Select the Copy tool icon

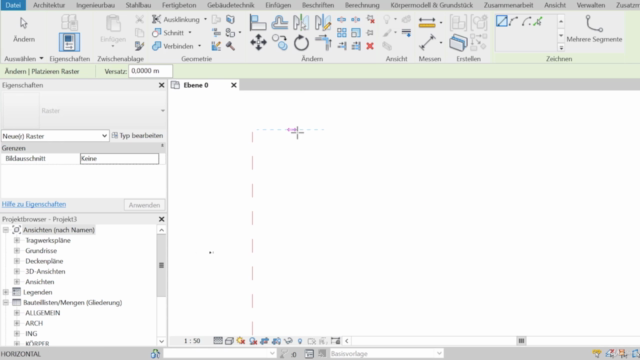pos(280,42)
